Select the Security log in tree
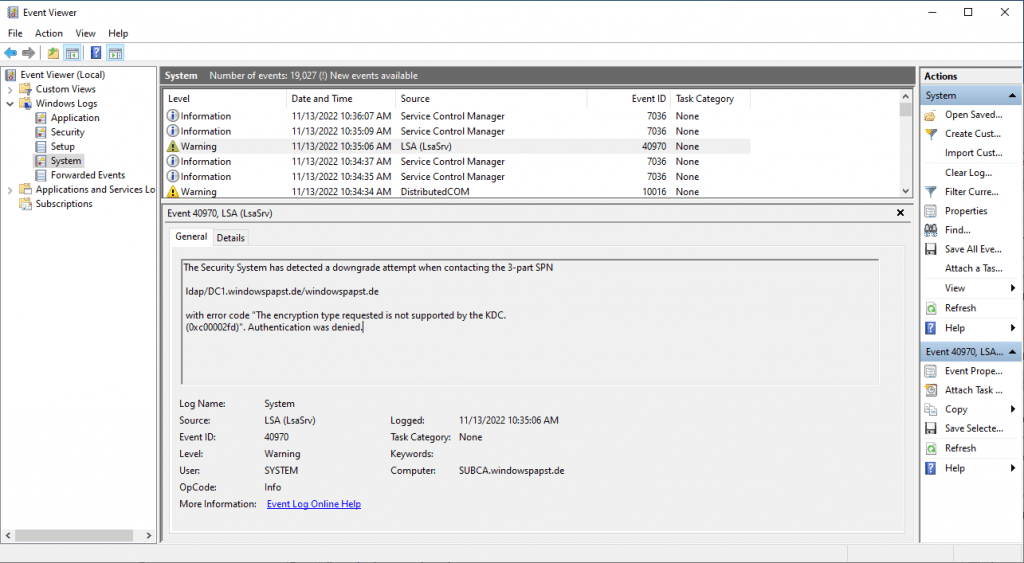This screenshot has width=1024, height=563. click(x=67, y=132)
